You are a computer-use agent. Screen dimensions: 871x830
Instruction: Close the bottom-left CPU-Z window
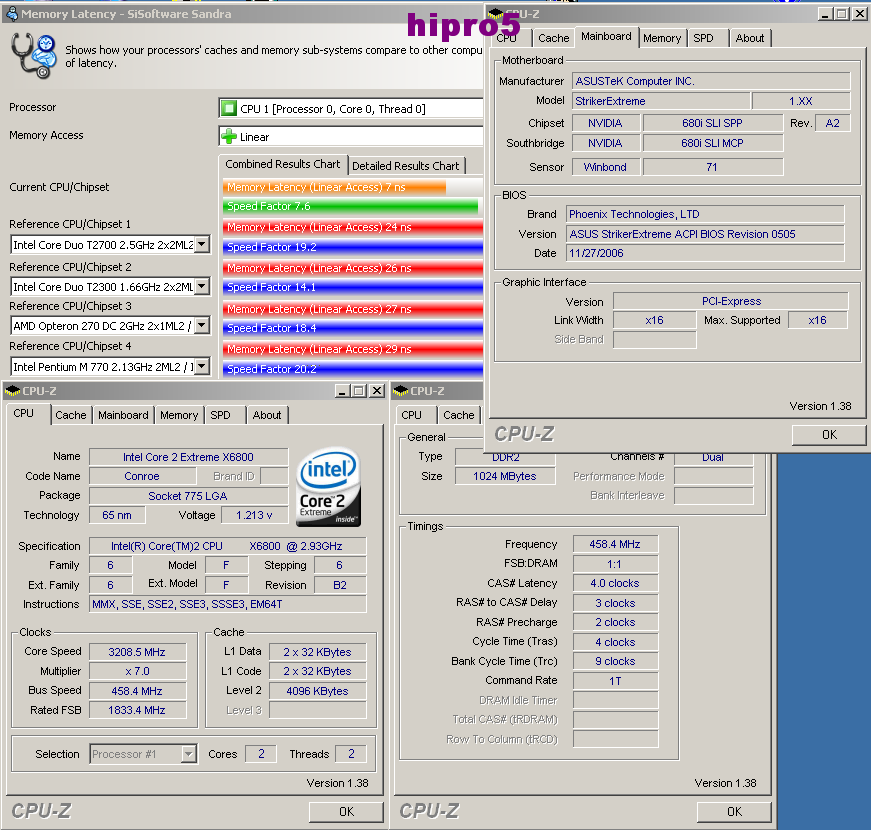point(377,391)
